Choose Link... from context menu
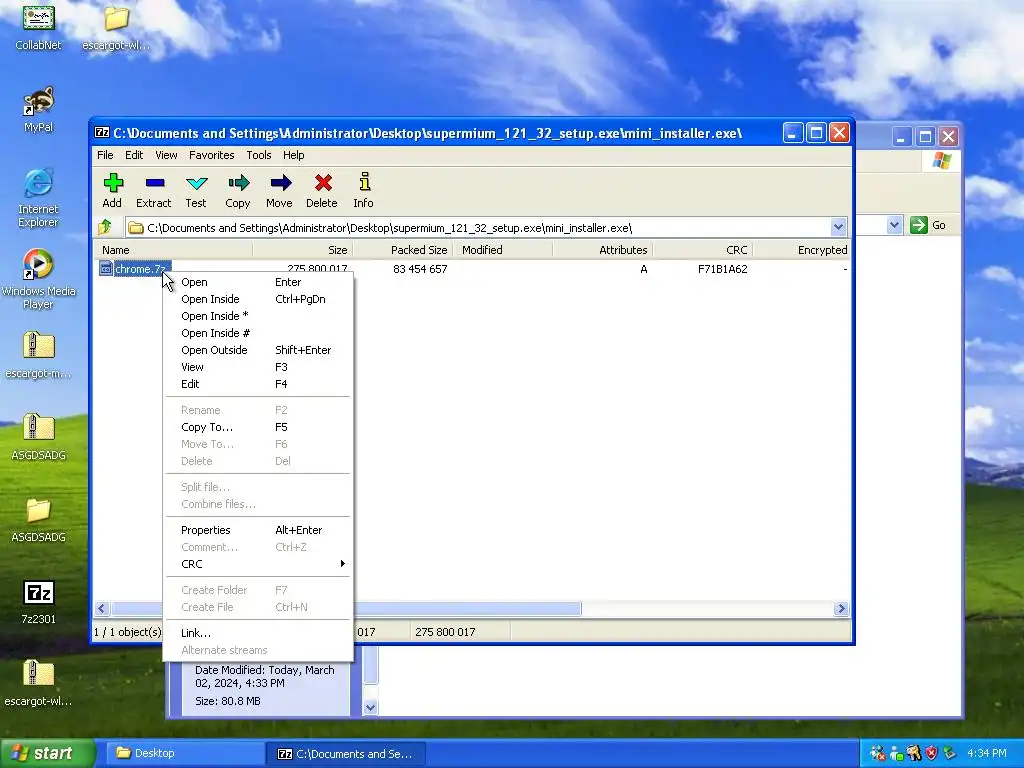Viewport: 1024px width, 768px height. tap(258, 633)
